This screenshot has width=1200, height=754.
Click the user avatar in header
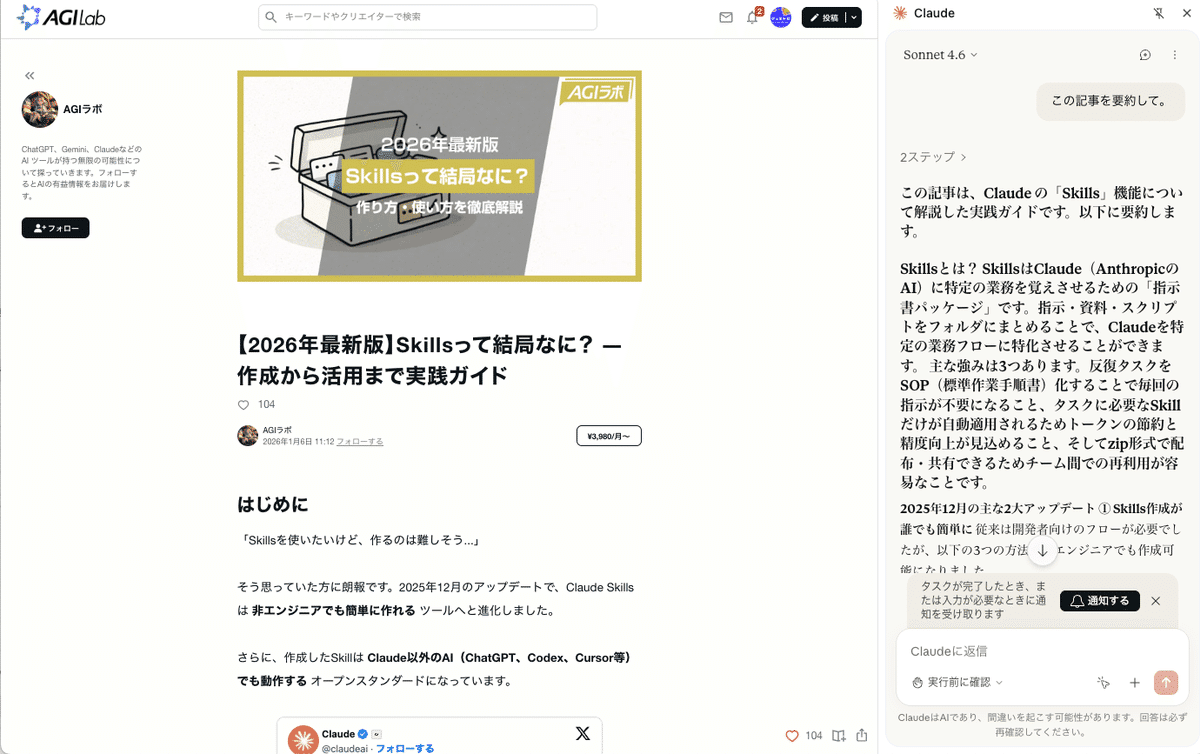pos(781,17)
